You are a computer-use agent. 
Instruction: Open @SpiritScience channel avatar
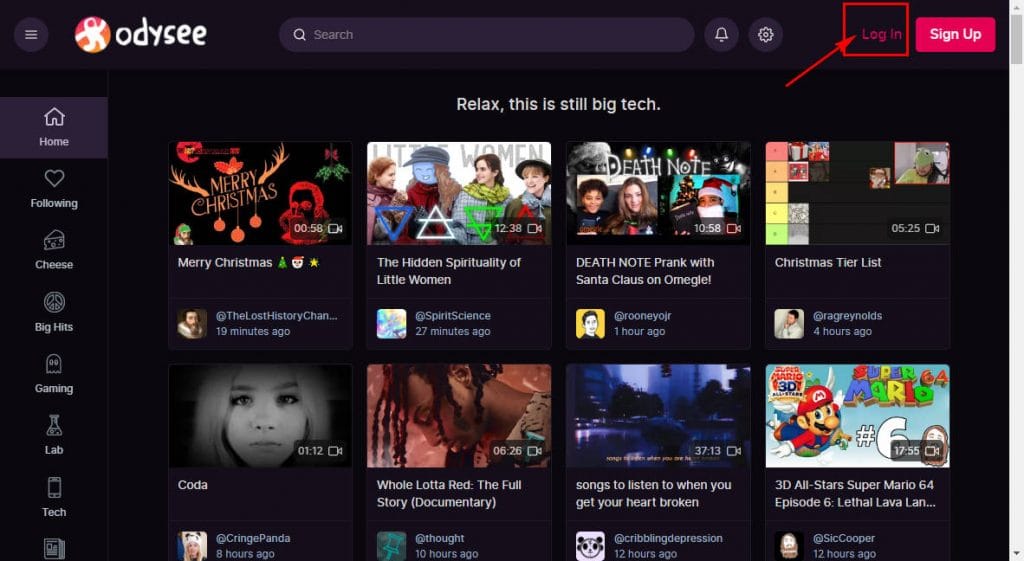click(391, 324)
